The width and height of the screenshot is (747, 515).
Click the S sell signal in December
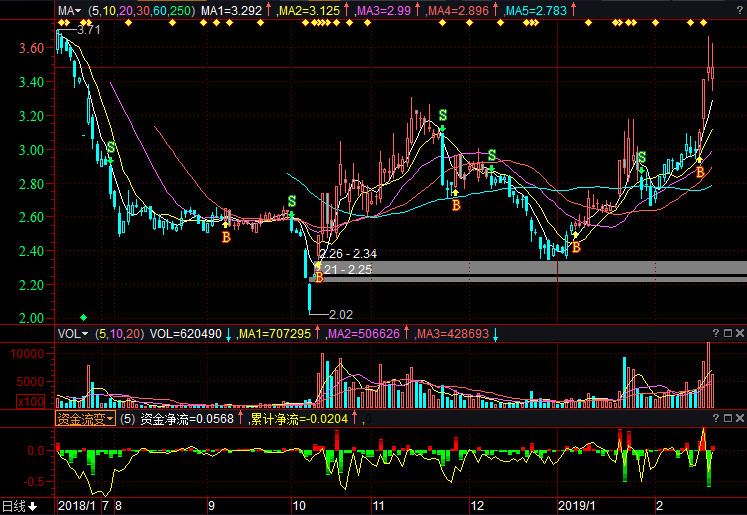(491, 155)
